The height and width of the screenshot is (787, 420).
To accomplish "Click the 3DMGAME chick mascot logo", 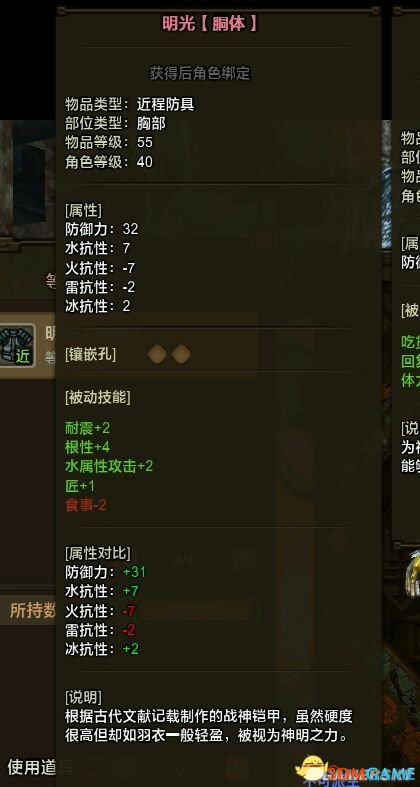I will tap(310, 769).
